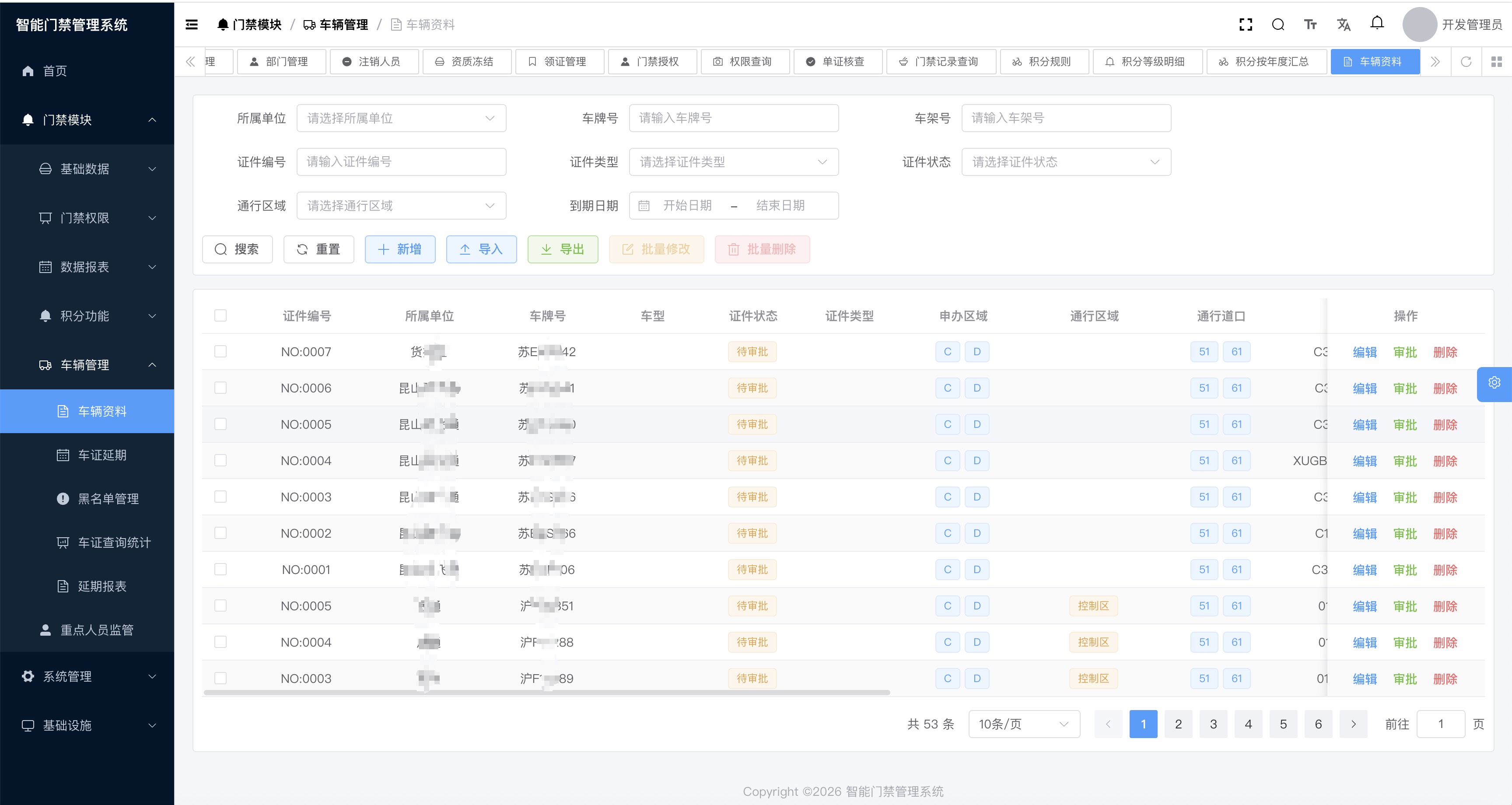Click the 搜索 search button

pos(237,249)
